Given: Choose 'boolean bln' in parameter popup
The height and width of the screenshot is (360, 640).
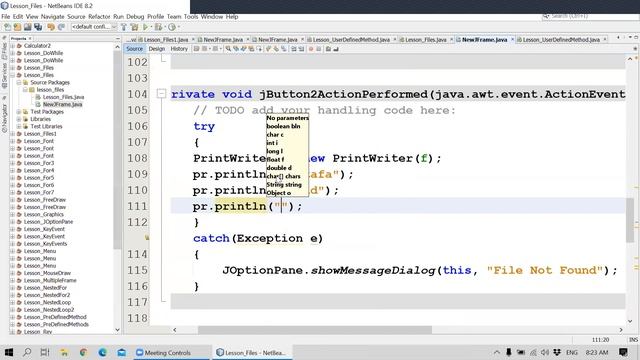Looking at the screenshot, I should point(283,126).
